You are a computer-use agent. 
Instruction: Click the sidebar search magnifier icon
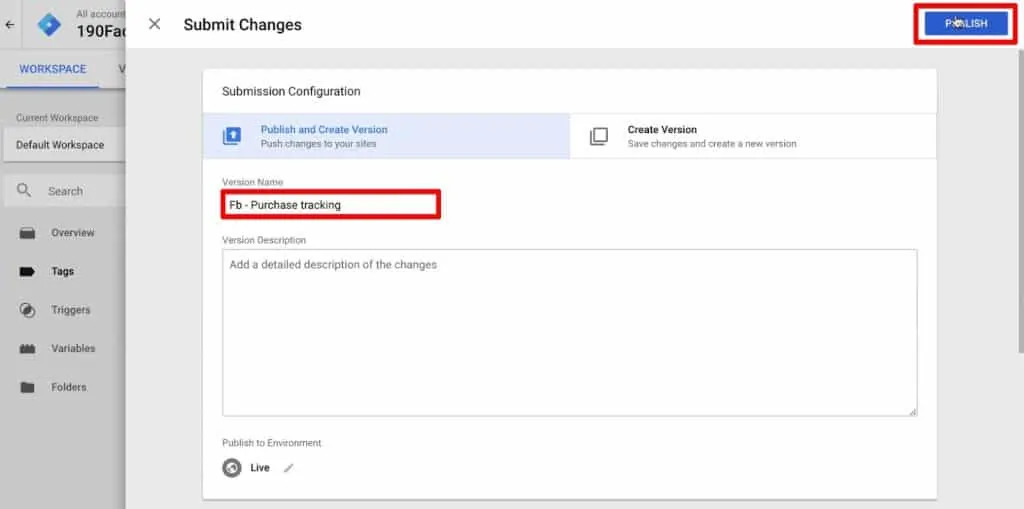click(24, 191)
